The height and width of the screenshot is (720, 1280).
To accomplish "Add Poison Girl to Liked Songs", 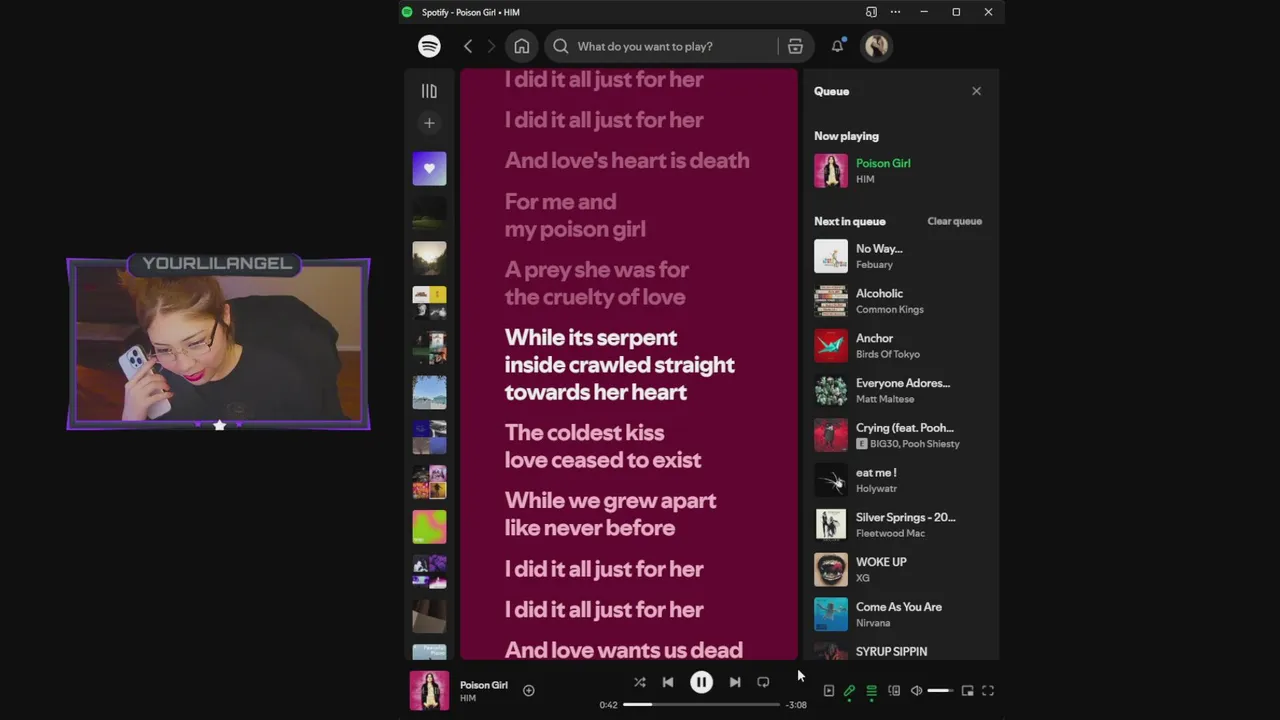I will pyautogui.click(x=529, y=690).
